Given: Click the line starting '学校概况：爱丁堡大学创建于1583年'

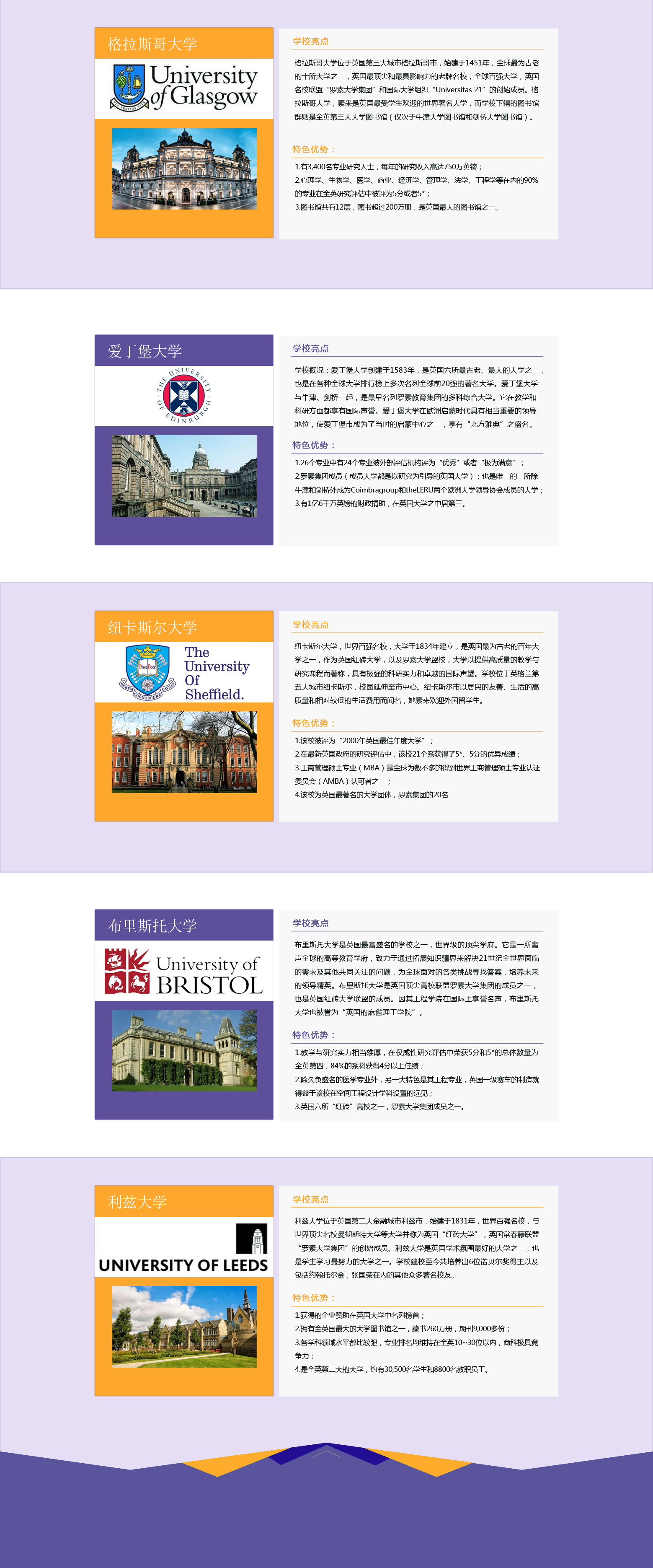Looking at the screenshot, I should [419, 371].
